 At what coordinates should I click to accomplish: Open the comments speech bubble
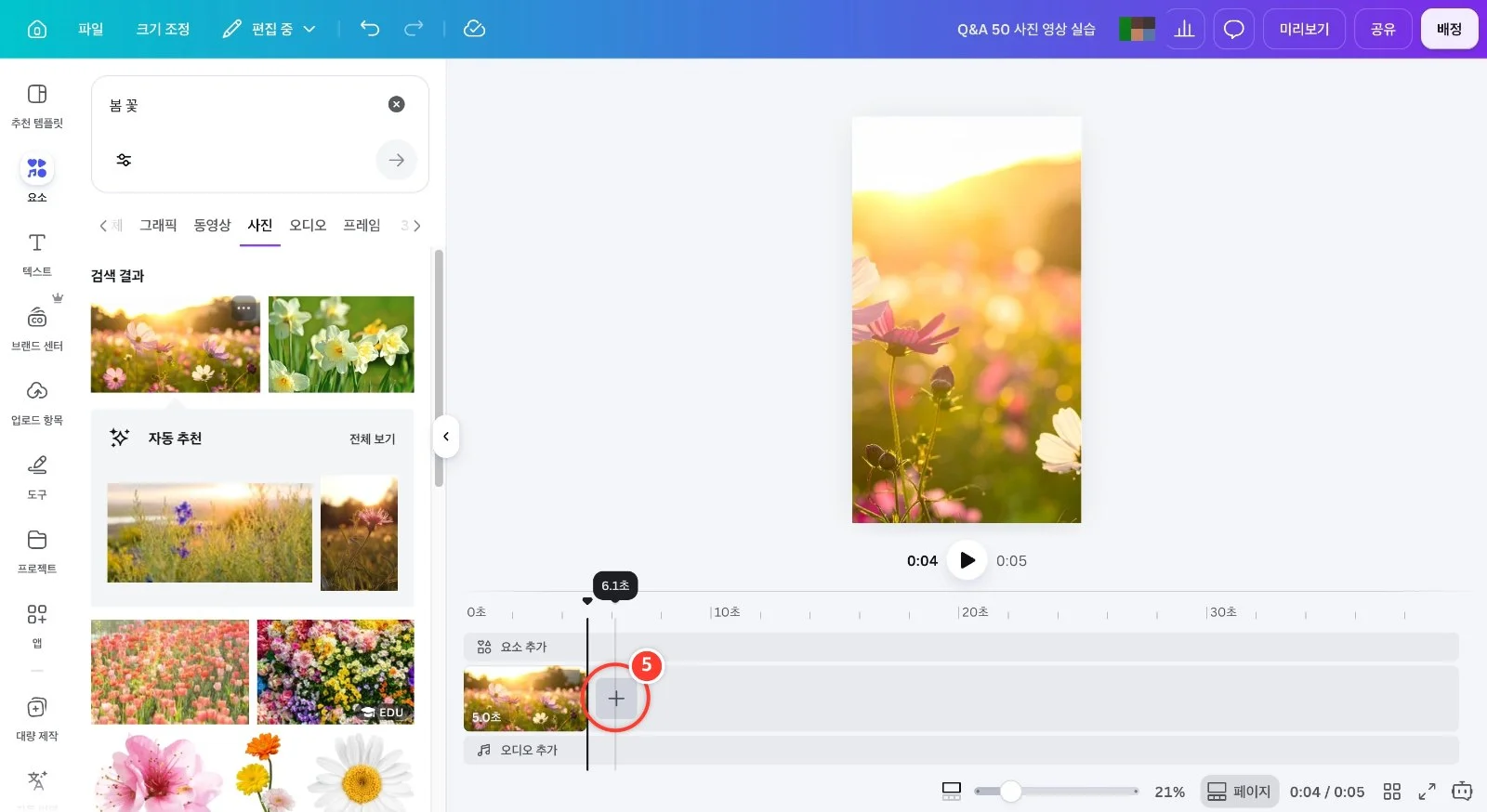pos(1233,29)
